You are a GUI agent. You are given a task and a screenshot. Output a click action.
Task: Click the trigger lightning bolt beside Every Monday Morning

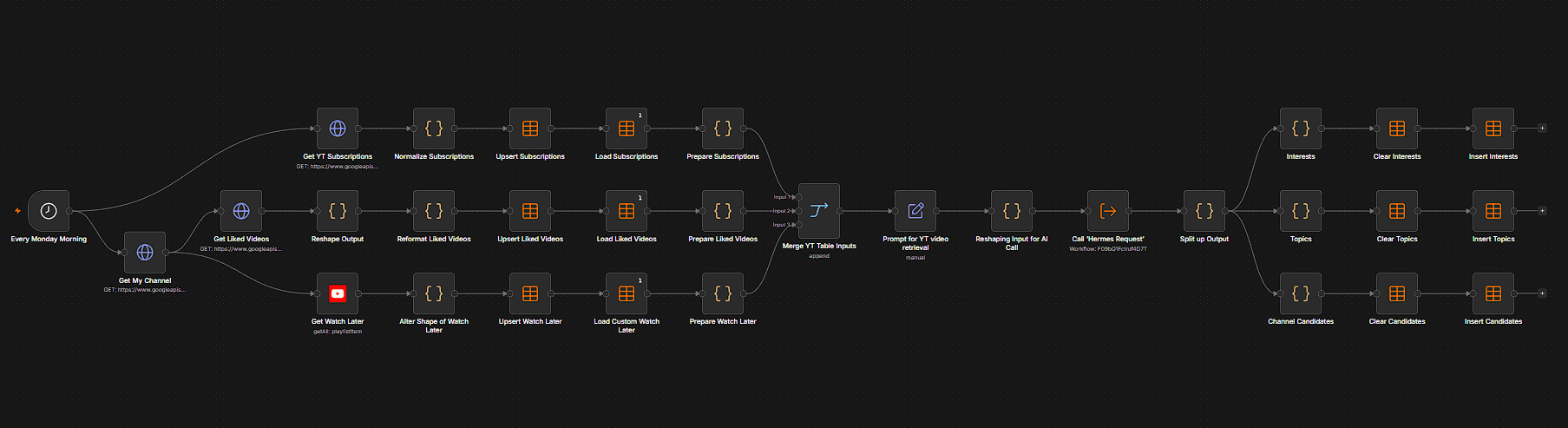[17, 211]
